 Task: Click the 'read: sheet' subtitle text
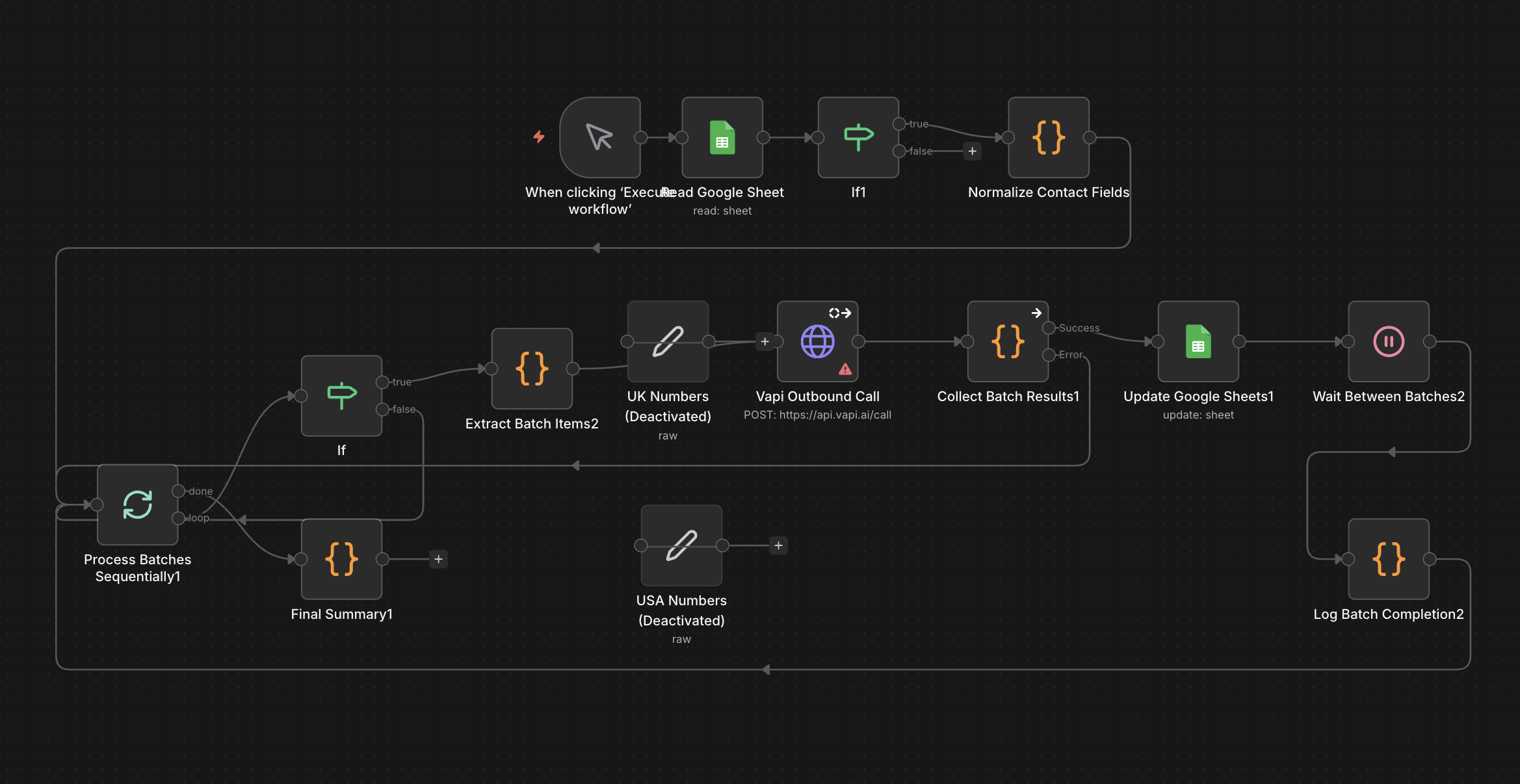(x=722, y=211)
